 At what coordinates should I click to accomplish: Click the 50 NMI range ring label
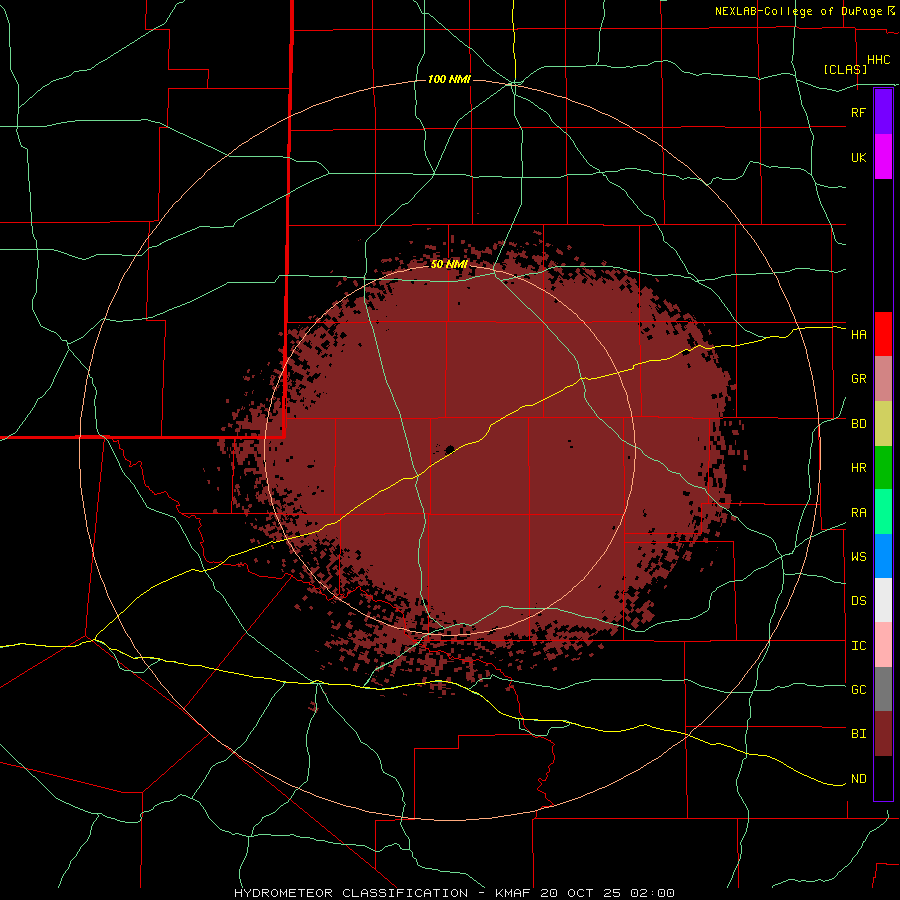pyautogui.click(x=449, y=264)
